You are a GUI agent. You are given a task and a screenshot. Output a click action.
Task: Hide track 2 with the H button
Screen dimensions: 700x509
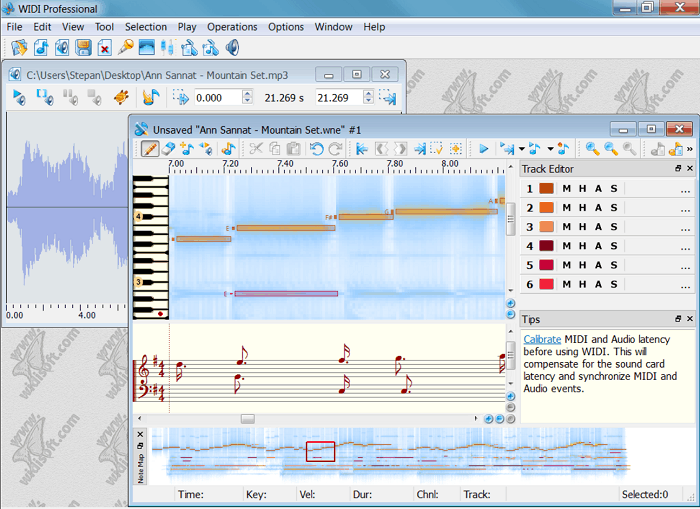[x=583, y=208]
